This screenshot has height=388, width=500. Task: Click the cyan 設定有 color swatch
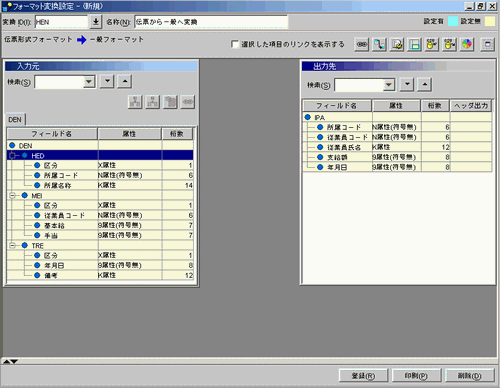(453, 21)
